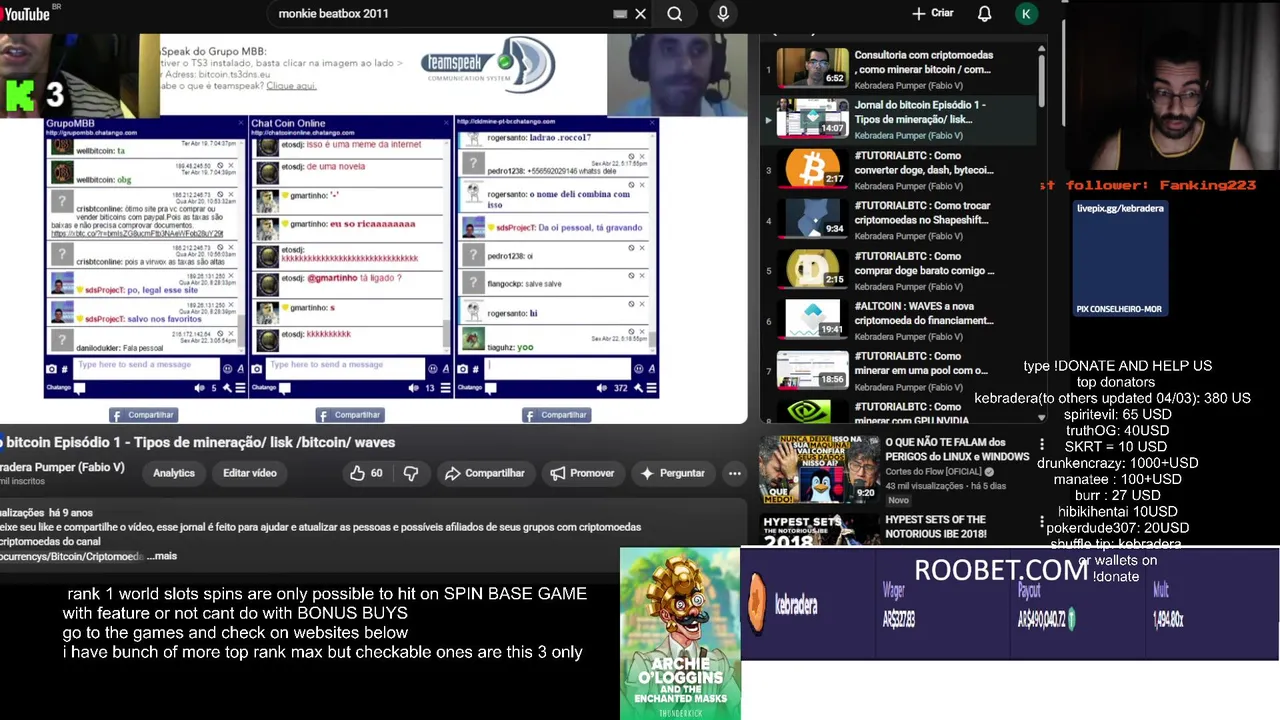Click Facebook Compartilhar under the third chat
The width and height of the screenshot is (1280, 720).
click(557, 415)
